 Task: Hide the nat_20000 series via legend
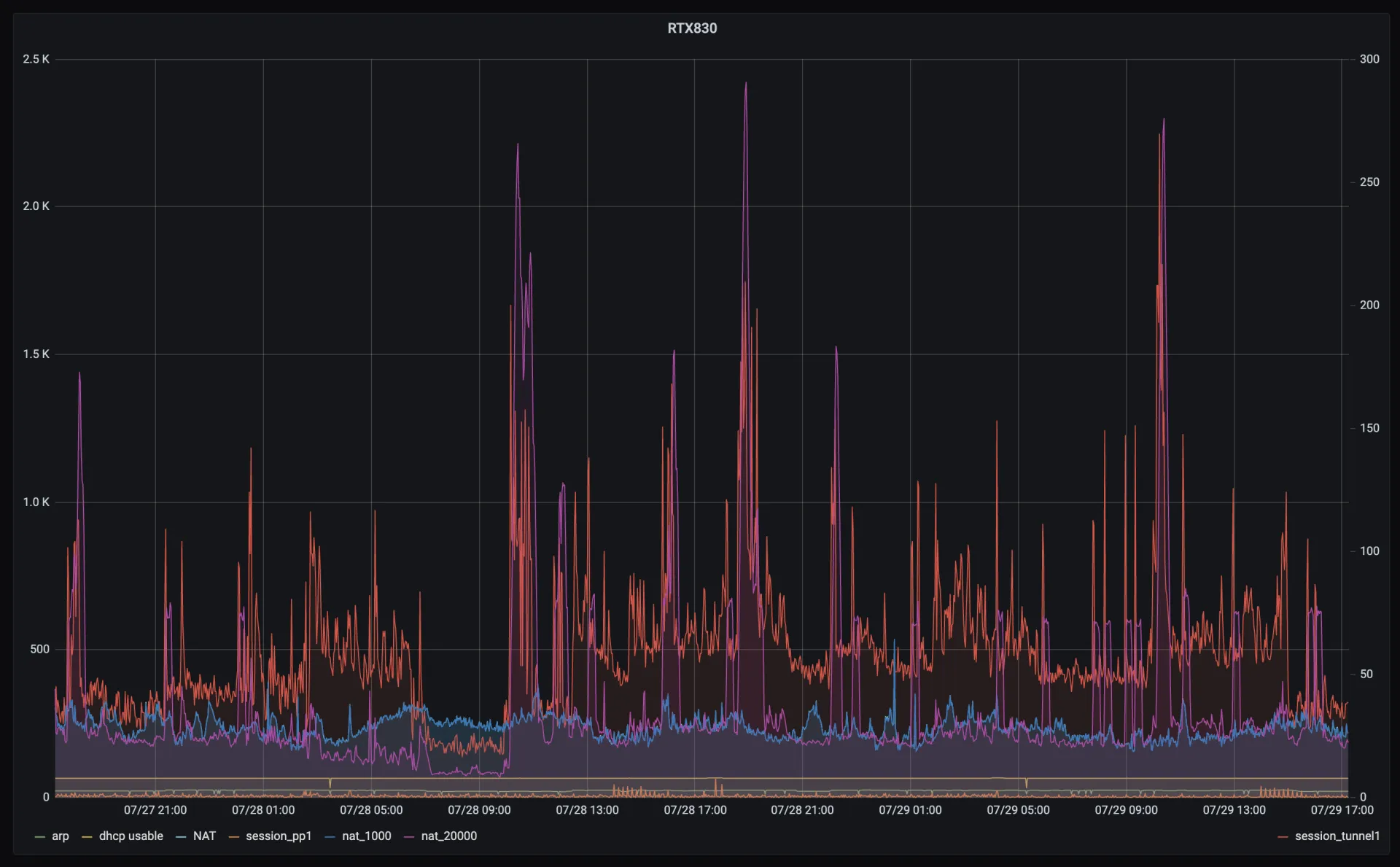[x=450, y=836]
